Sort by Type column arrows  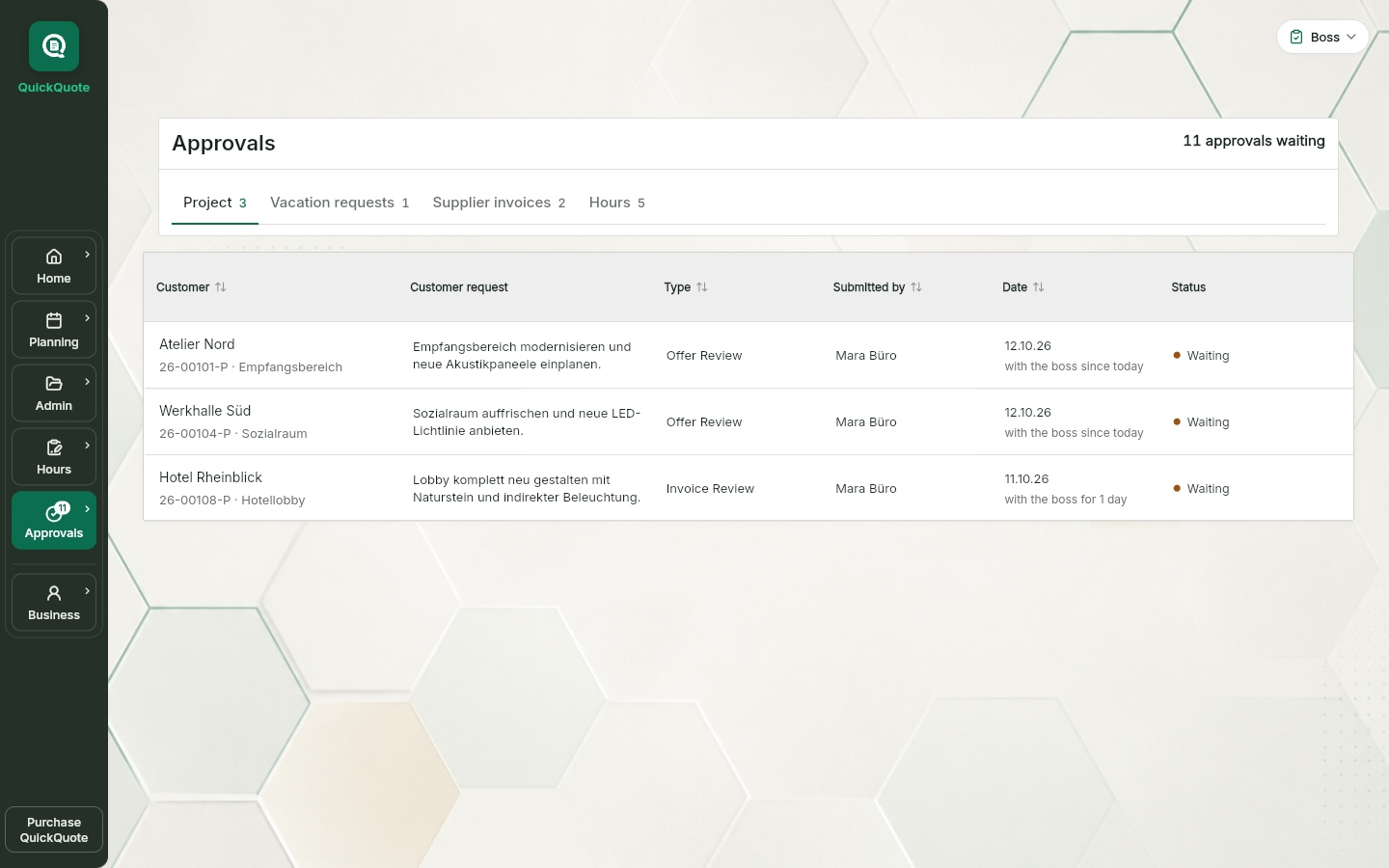coord(702,287)
